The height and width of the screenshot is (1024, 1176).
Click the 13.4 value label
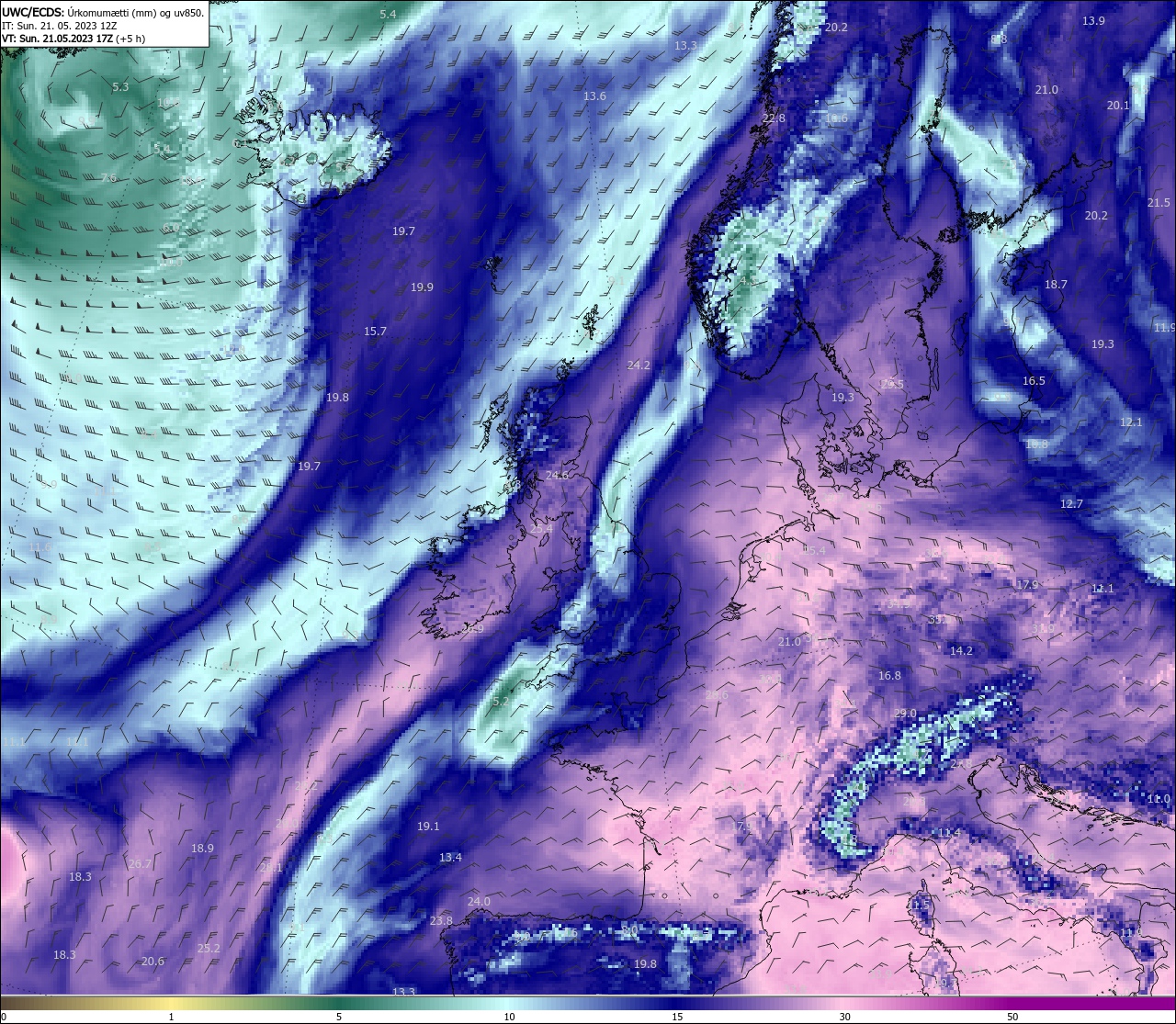450,858
